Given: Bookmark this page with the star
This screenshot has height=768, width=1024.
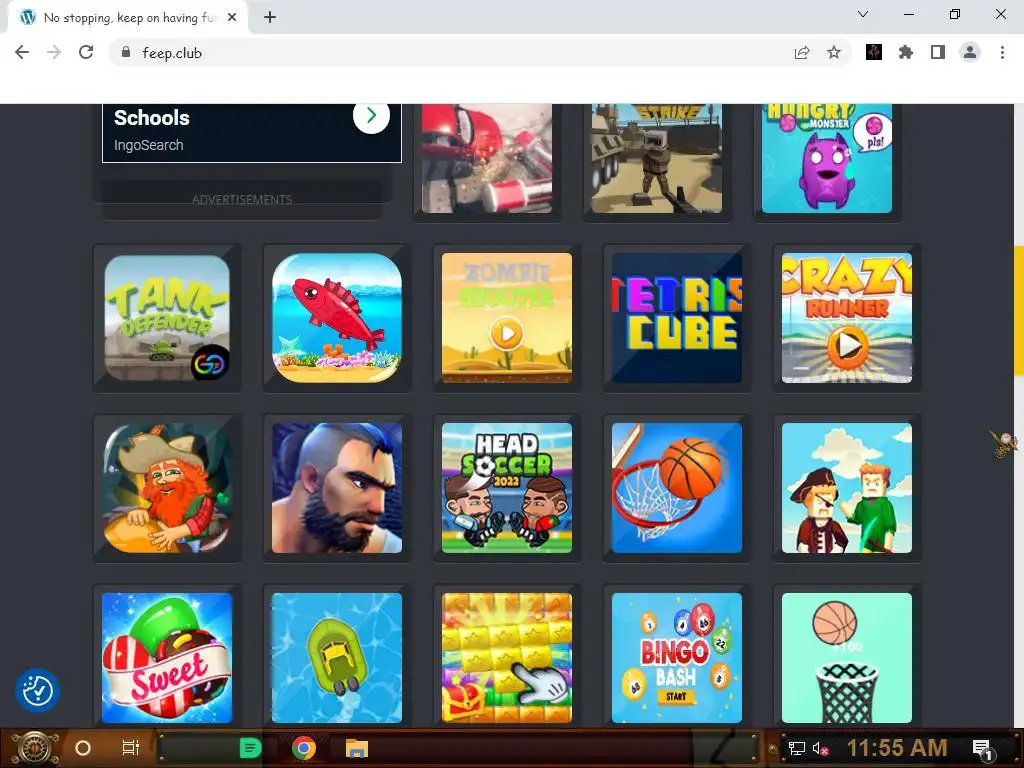Looking at the screenshot, I should pyautogui.click(x=834, y=52).
